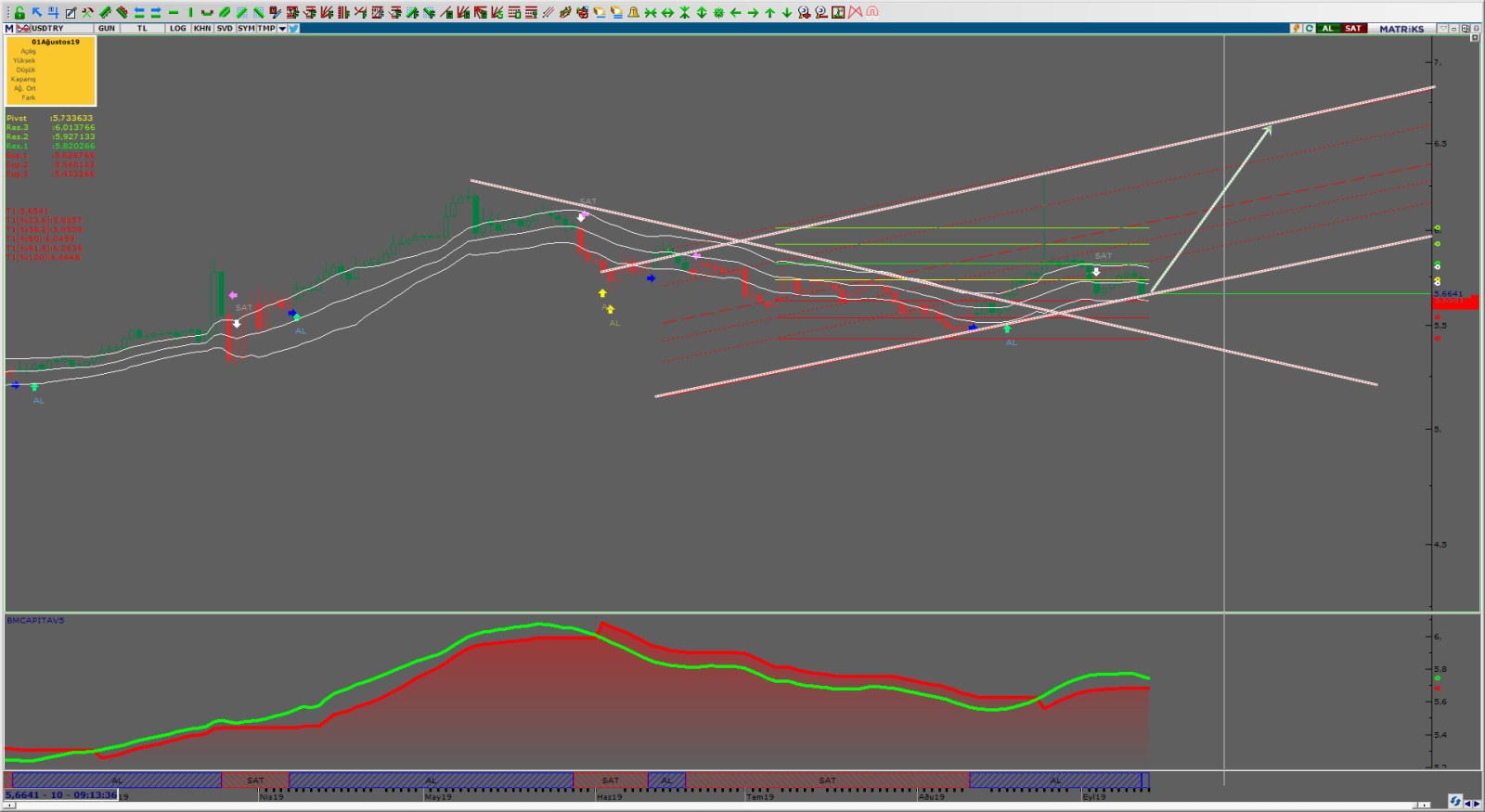Click the lightning bolt icon
The height and width of the screenshot is (812, 1485).
(1297, 29)
